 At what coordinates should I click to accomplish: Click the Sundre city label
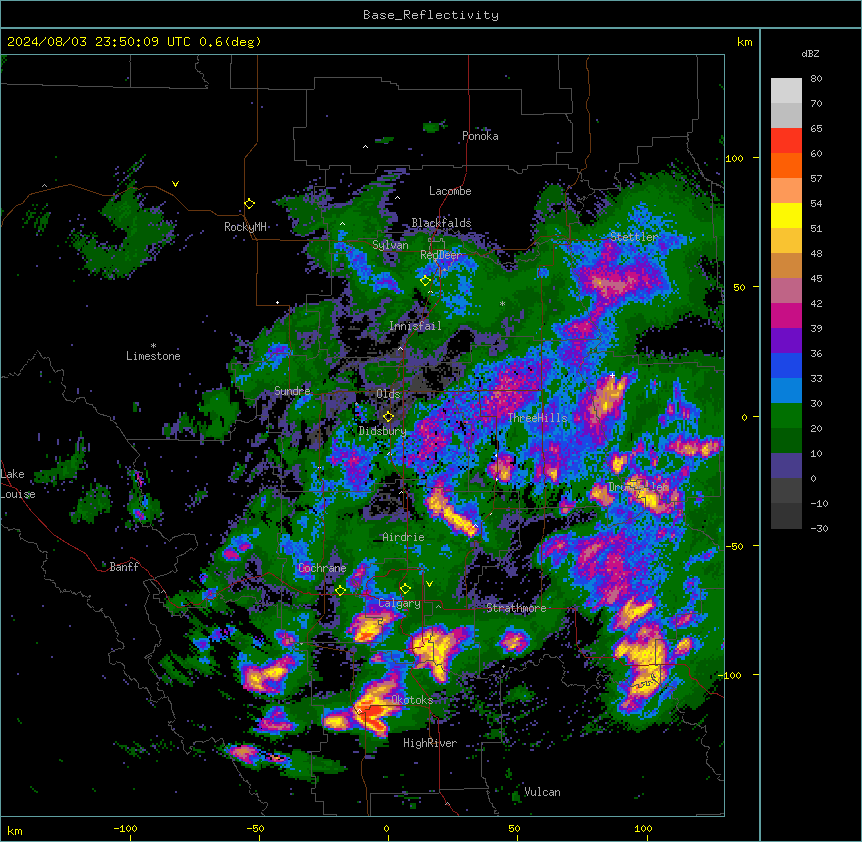coord(292,391)
